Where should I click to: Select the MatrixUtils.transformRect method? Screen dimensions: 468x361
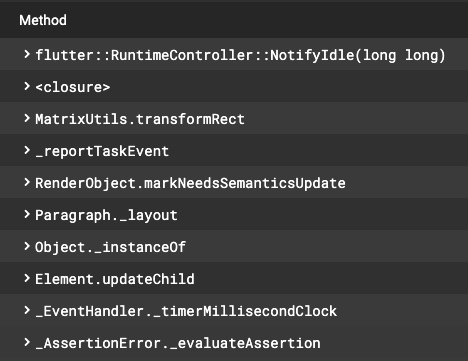140,119
